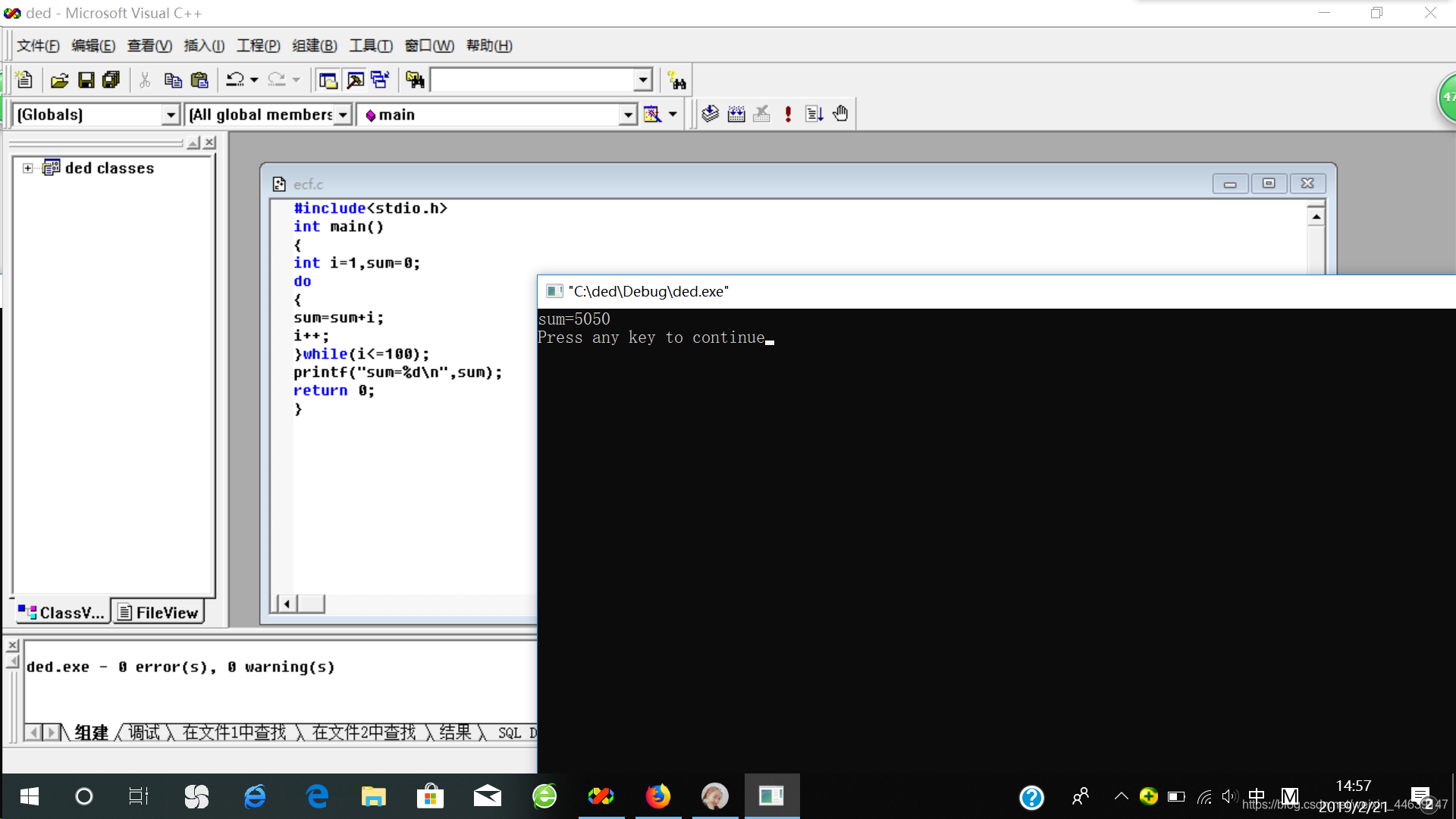Build the ded project
The height and width of the screenshot is (819, 1456).
[x=736, y=115]
